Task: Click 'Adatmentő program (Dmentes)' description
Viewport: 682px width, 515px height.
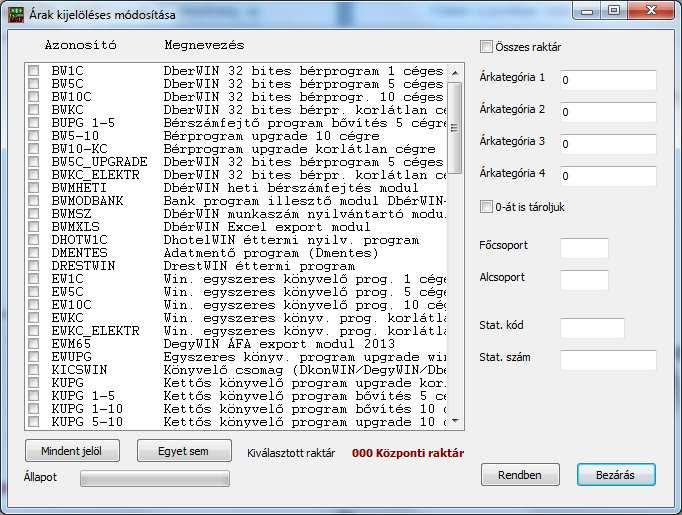Action: (271, 253)
